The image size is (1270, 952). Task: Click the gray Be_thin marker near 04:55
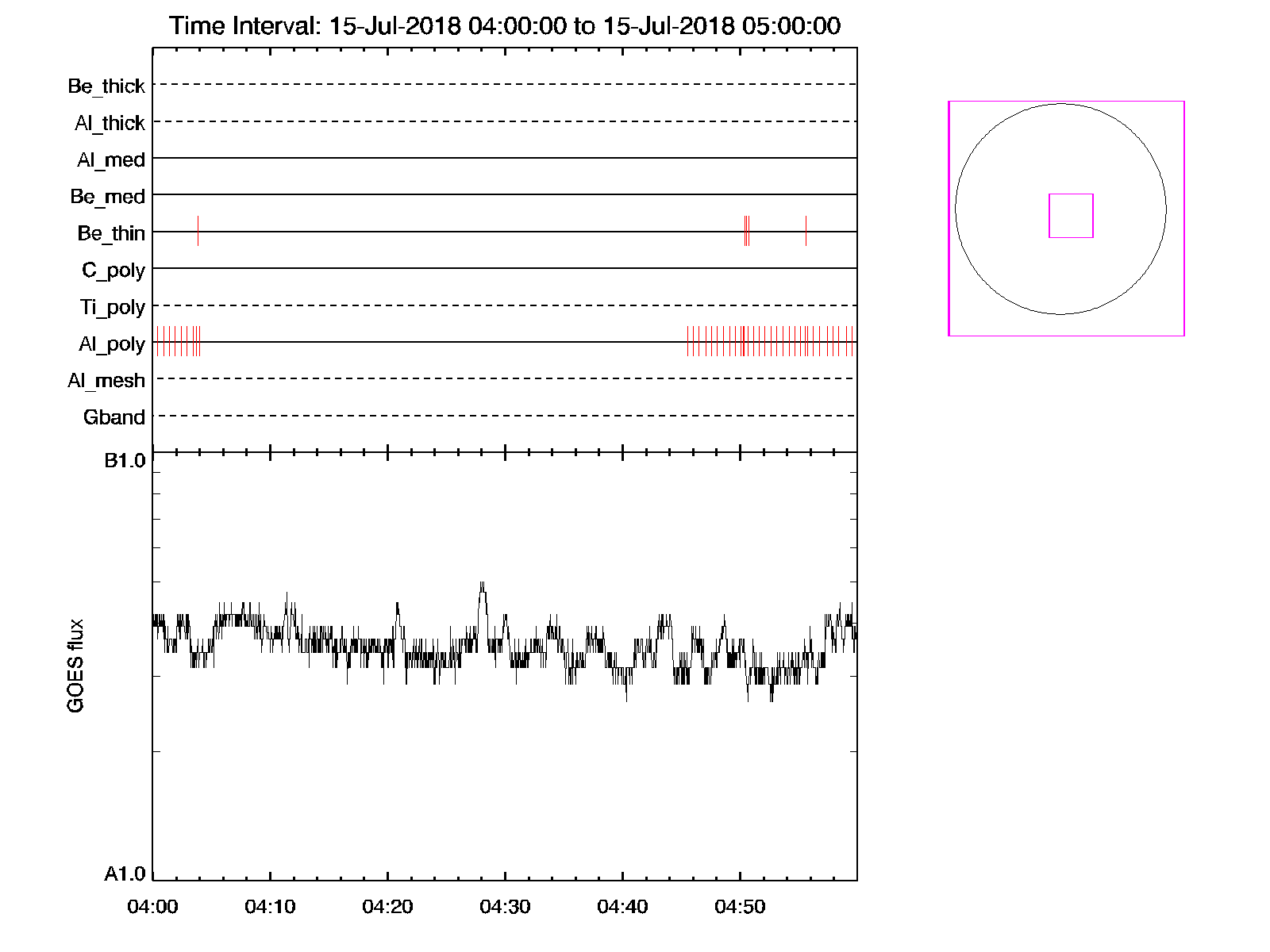[x=806, y=231]
